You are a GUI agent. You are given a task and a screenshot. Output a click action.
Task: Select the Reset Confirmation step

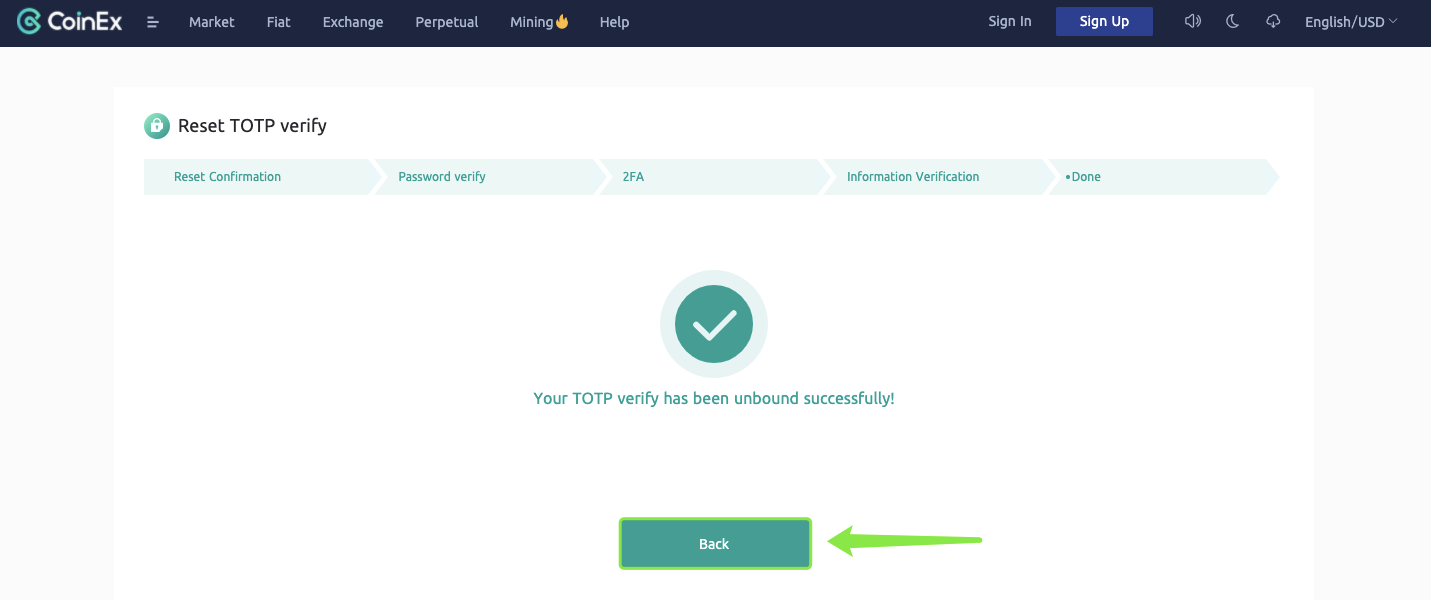coord(227,177)
